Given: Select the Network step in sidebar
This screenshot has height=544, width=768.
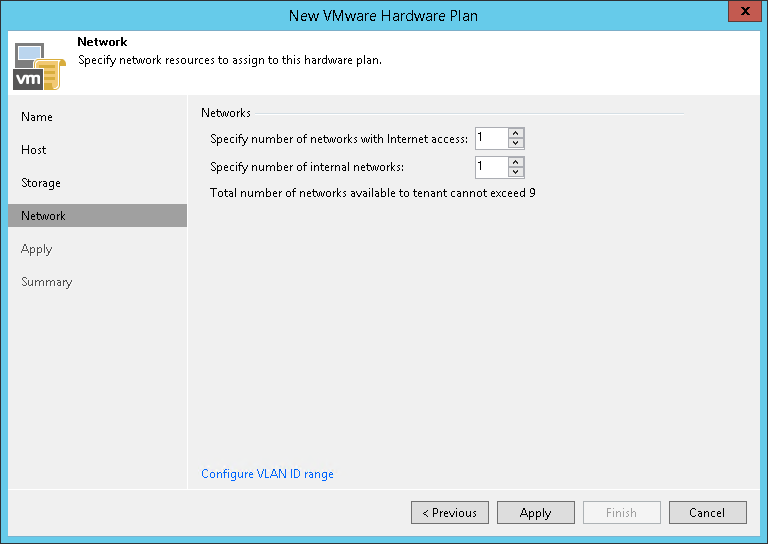Looking at the screenshot, I should 97,215.
